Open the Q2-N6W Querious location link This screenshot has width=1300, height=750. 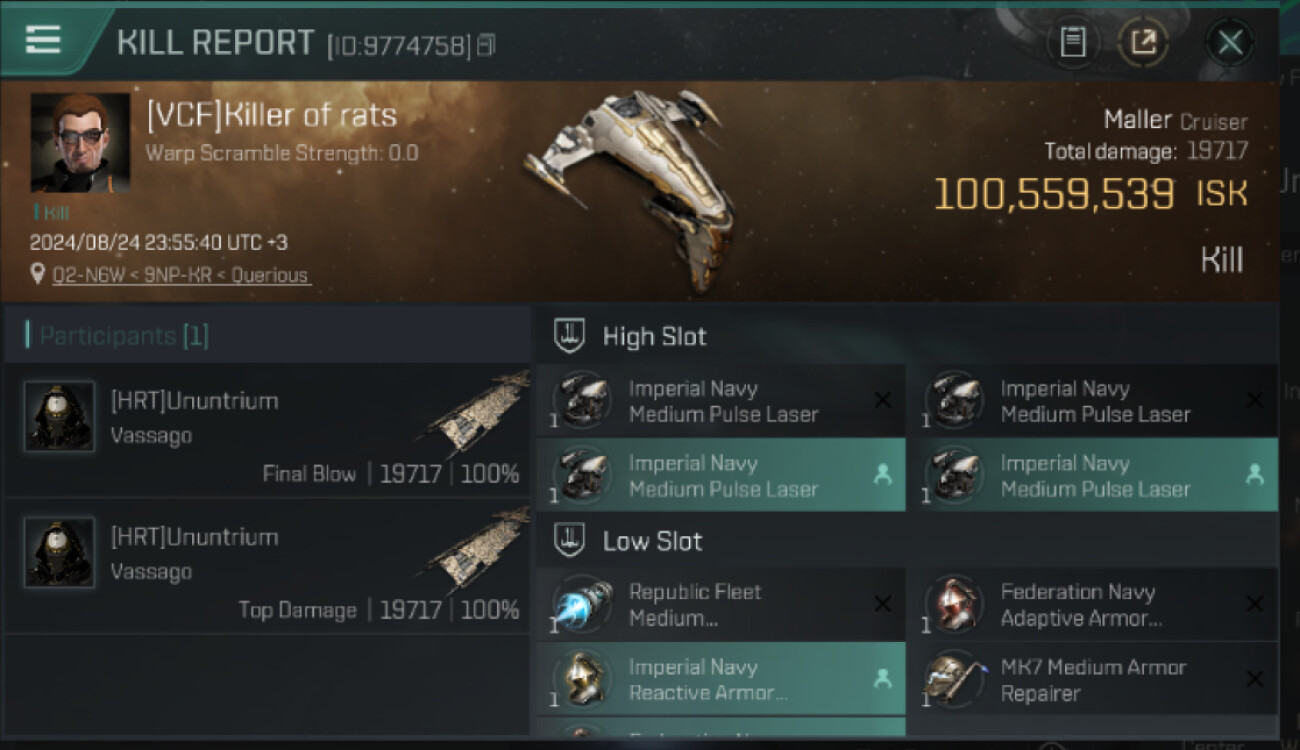(x=180, y=275)
